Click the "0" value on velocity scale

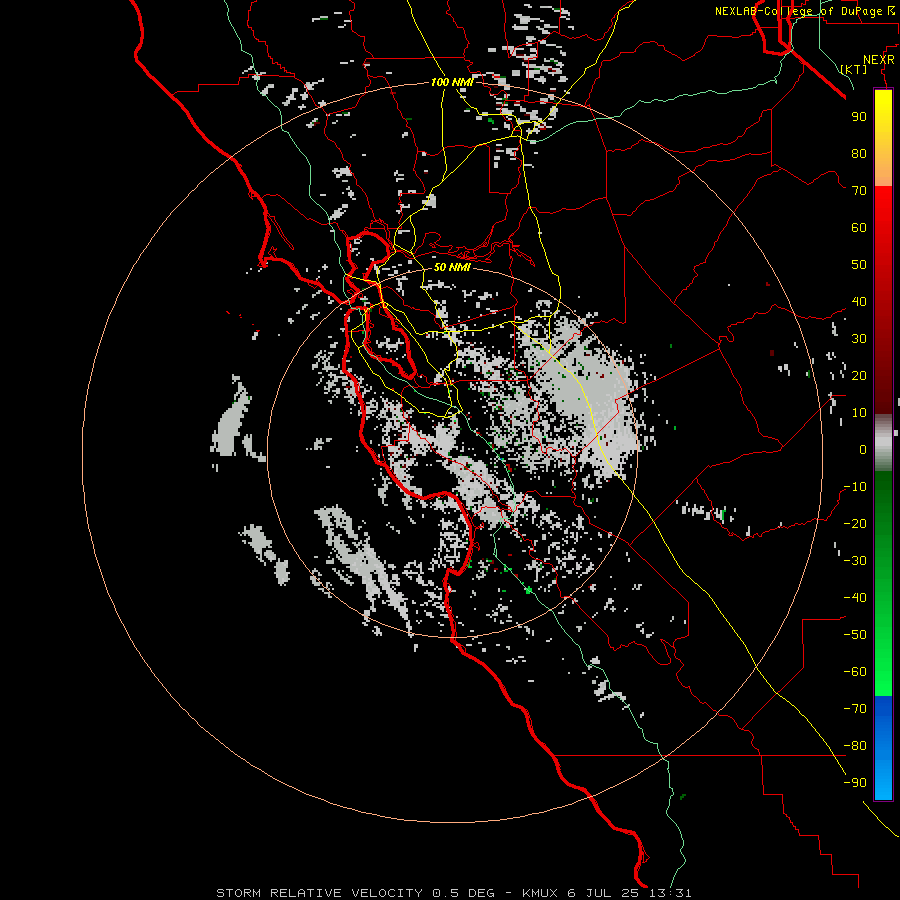pyautogui.click(x=863, y=449)
